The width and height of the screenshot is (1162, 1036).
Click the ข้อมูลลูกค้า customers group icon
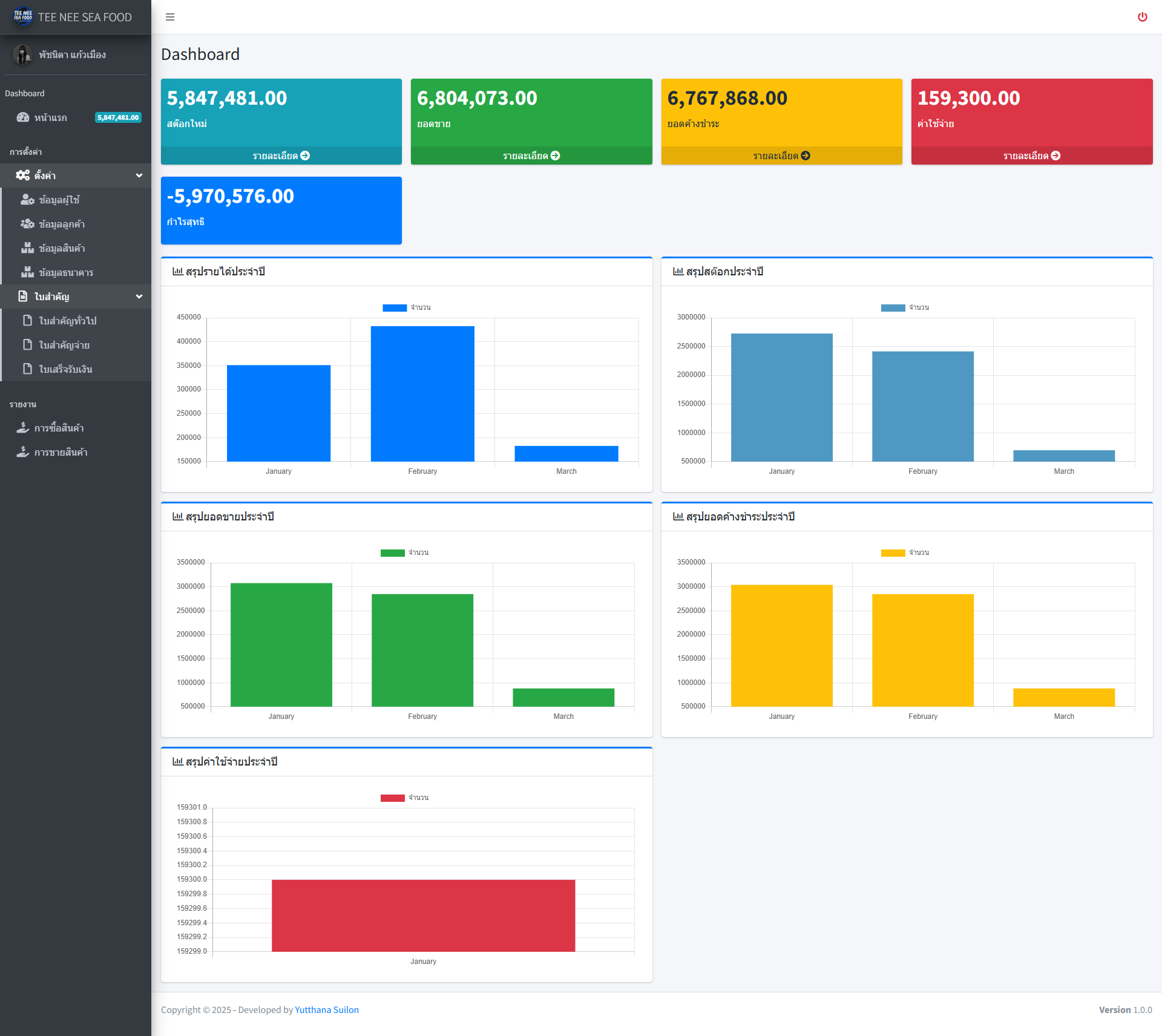[x=27, y=224]
